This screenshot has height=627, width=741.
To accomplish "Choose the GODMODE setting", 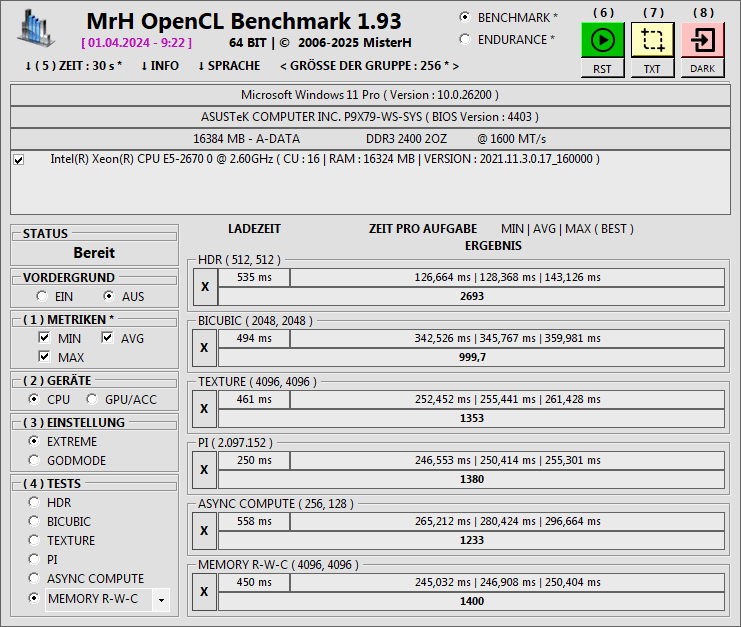I will click(34, 460).
